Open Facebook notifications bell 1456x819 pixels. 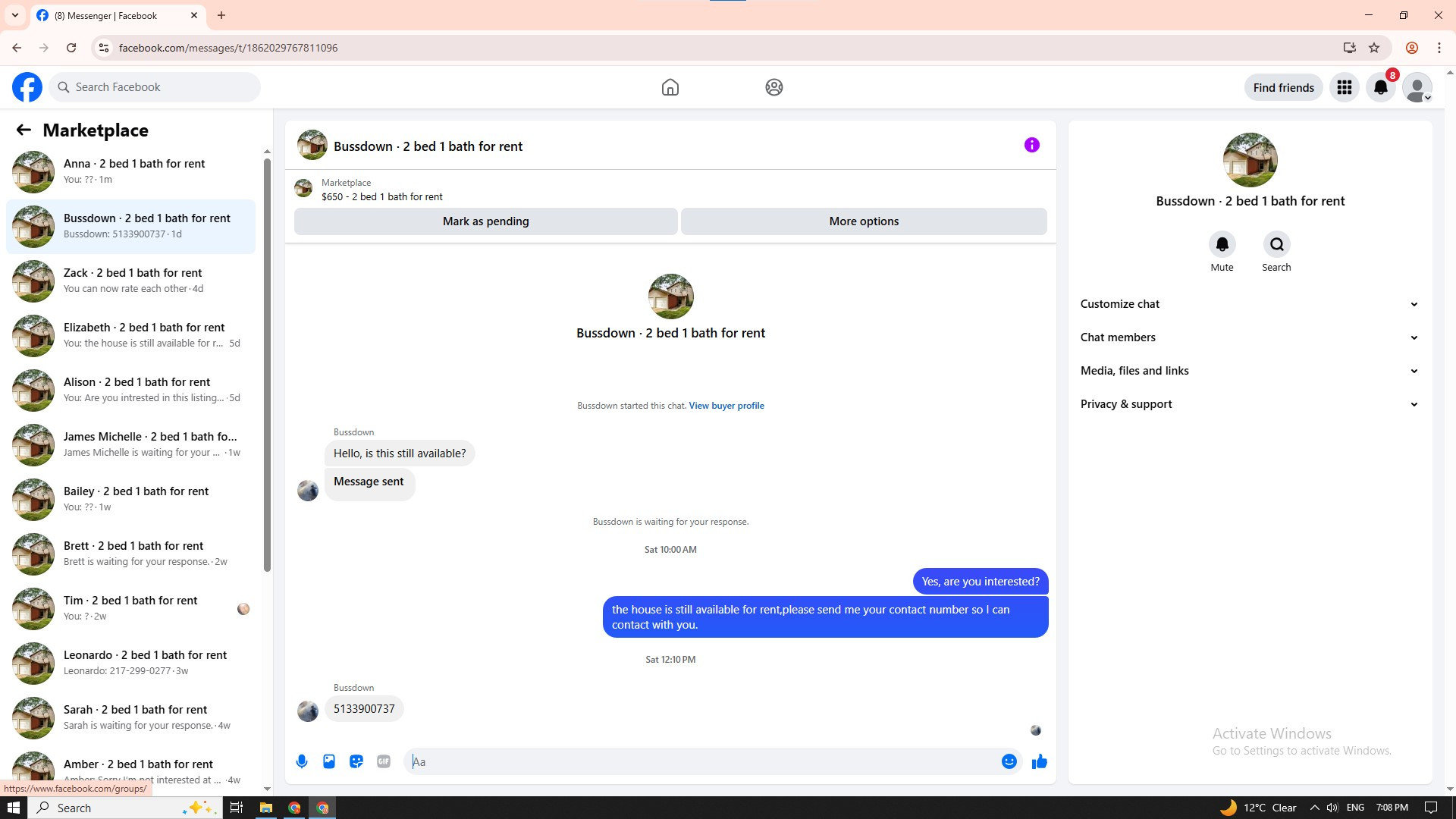(x=1380, y=87)
